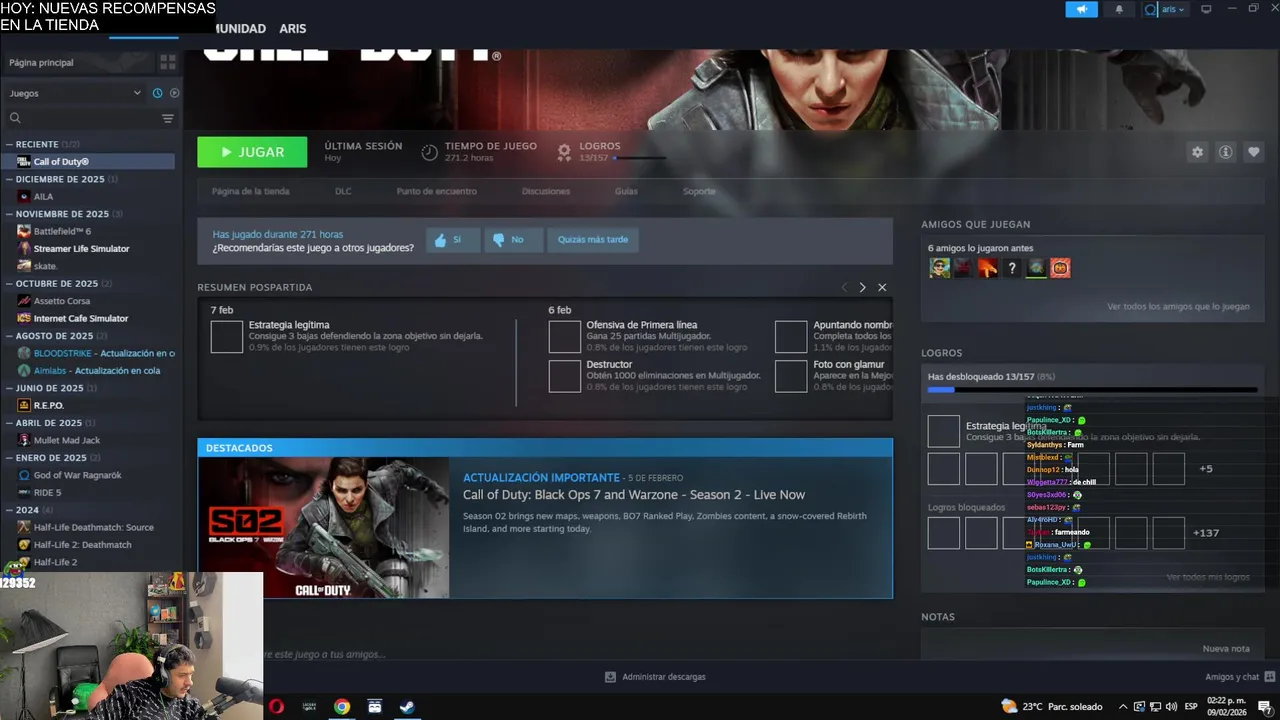Open Google Chrome from the taskbar
The height and width of the screenshot is (720, 1280).
point(342,706)
